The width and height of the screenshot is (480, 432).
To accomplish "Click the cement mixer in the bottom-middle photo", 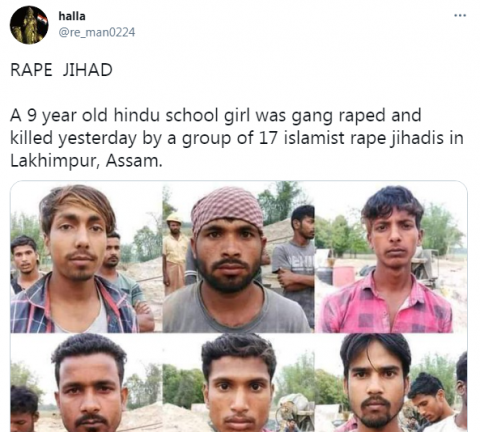I will coord(295,412).
